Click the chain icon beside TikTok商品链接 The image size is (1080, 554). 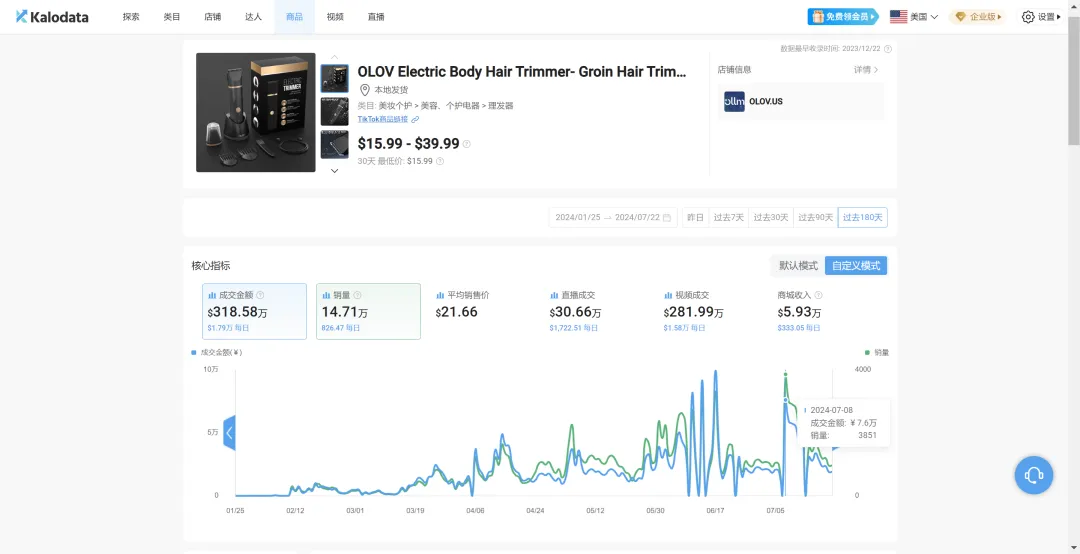click(415, 119)
